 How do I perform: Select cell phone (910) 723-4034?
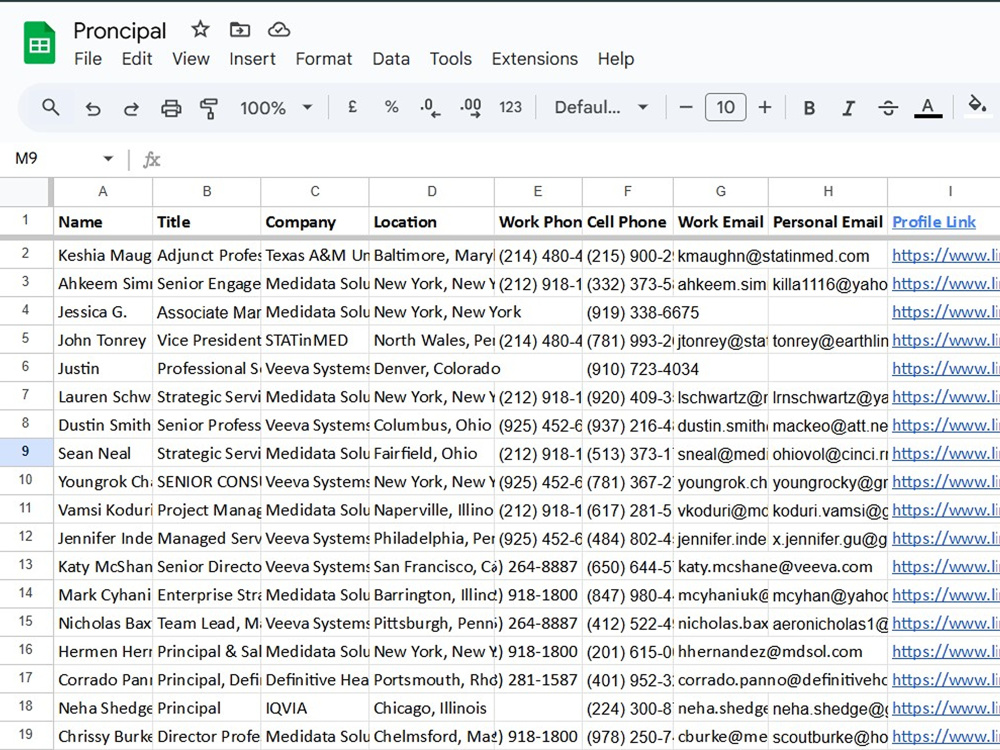pos(628,368)
